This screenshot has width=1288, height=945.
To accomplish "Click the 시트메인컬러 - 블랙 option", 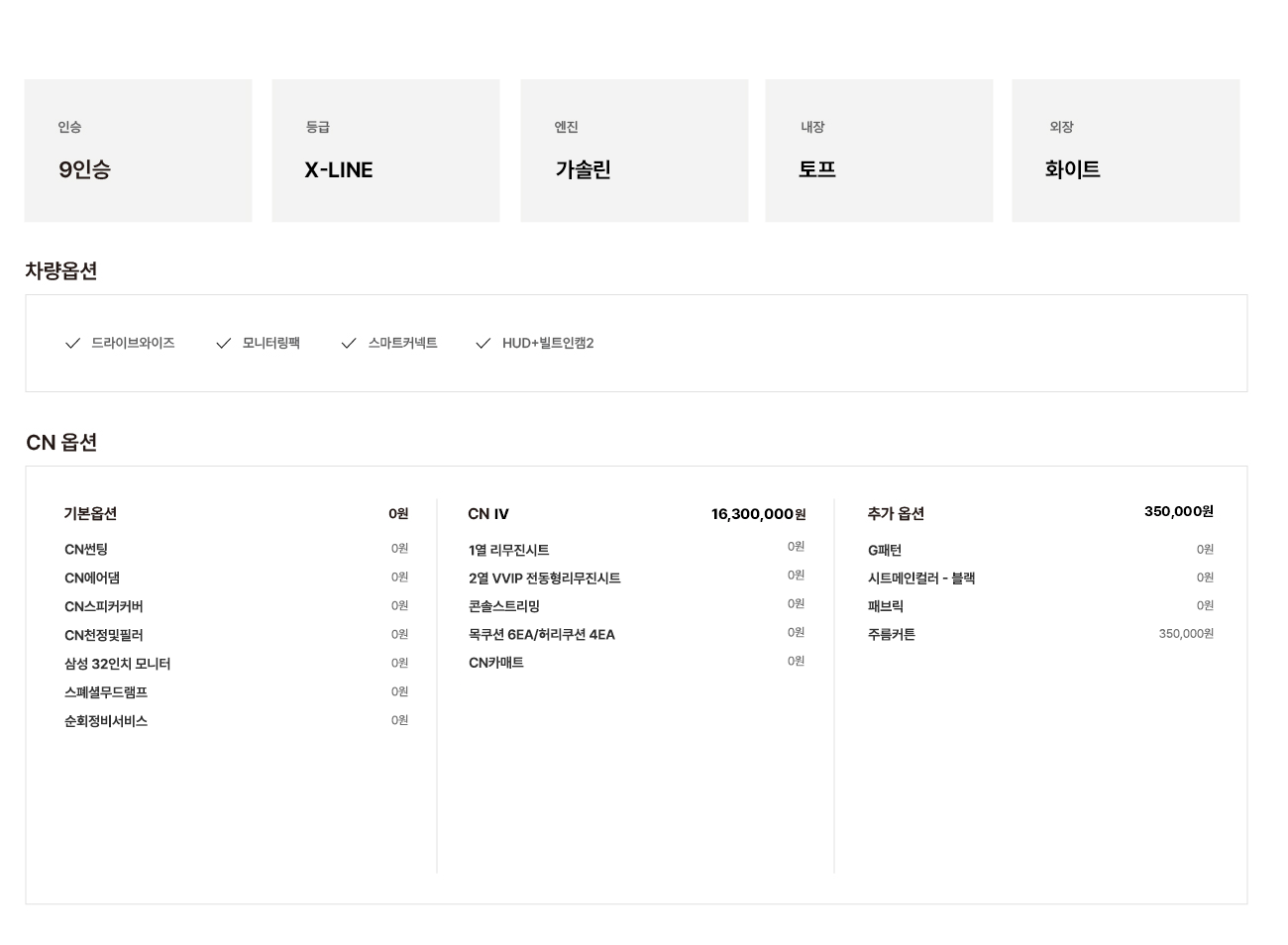I will pyautogui.click(x=921, y=578).
